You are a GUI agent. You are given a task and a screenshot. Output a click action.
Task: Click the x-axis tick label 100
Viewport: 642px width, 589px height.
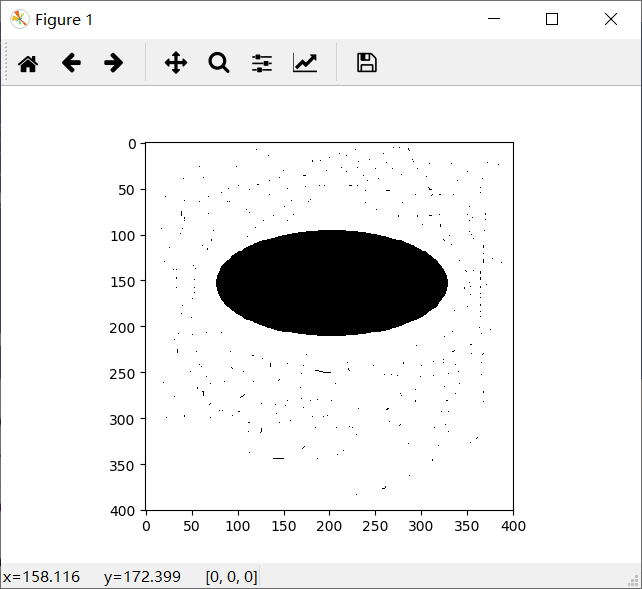coord(237,526)
